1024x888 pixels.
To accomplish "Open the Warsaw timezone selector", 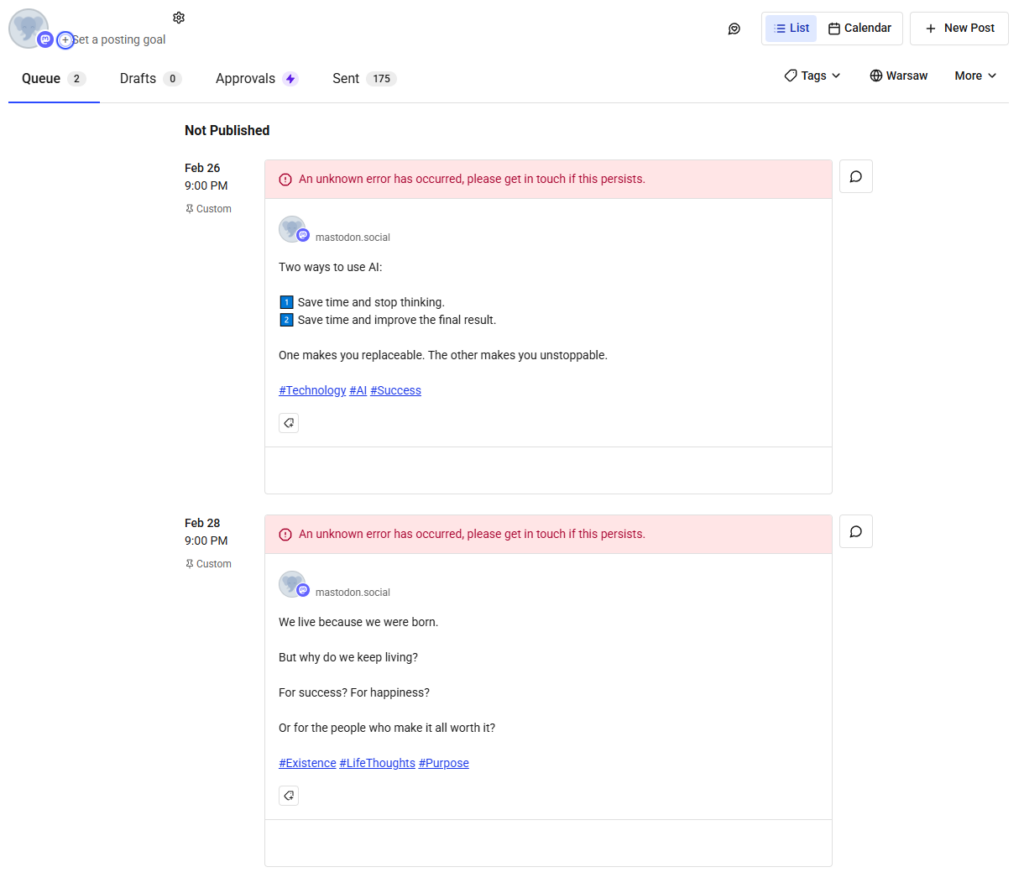I will [898, 76].
